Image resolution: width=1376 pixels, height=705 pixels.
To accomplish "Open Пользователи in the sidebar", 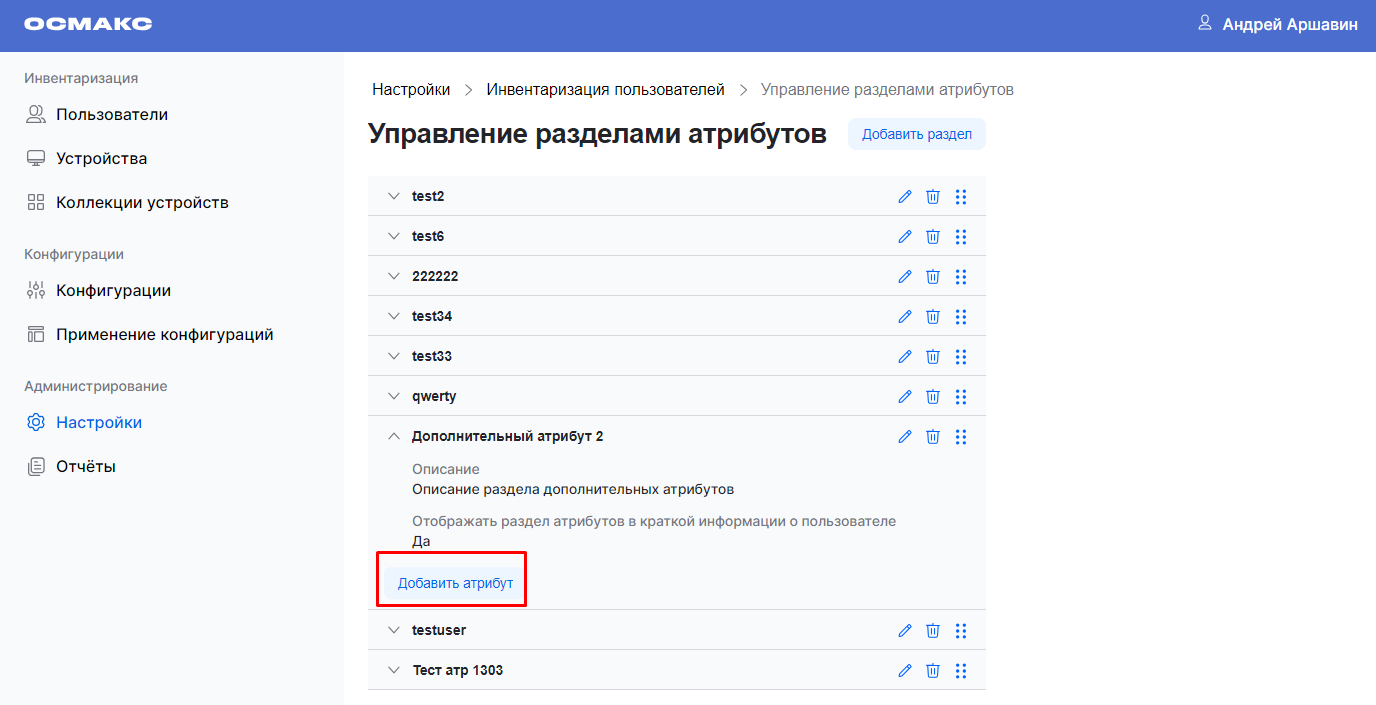I will click(x=111, y=115).
